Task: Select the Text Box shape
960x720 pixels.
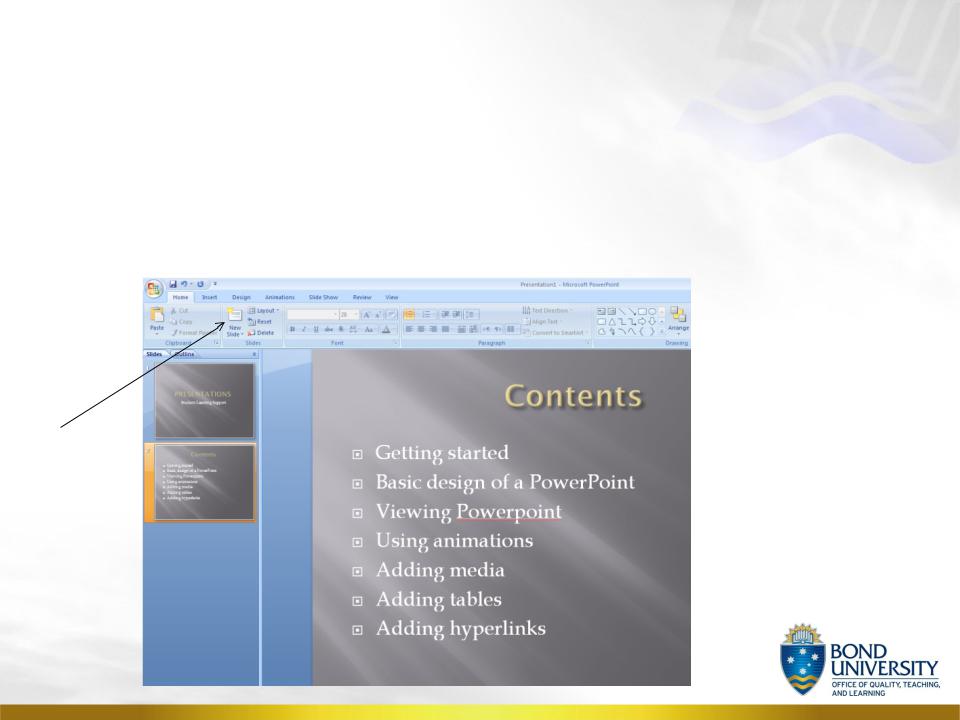Action: click(x=601, y=312)
